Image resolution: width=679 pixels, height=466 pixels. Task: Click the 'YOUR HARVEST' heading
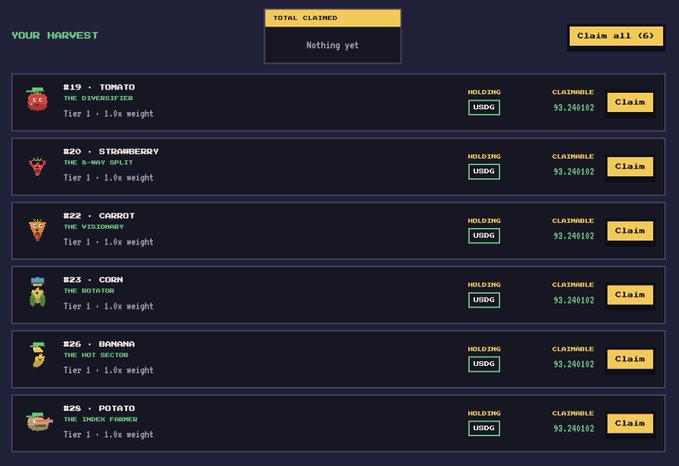55,36
